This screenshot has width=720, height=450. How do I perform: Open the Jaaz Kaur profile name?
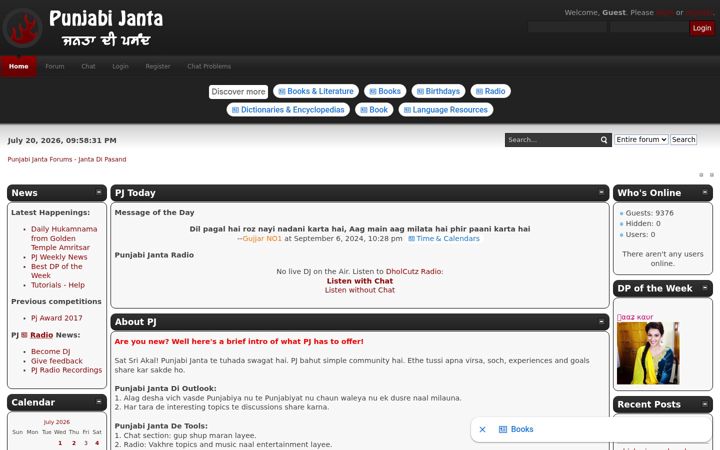click(x=635, y=317)
